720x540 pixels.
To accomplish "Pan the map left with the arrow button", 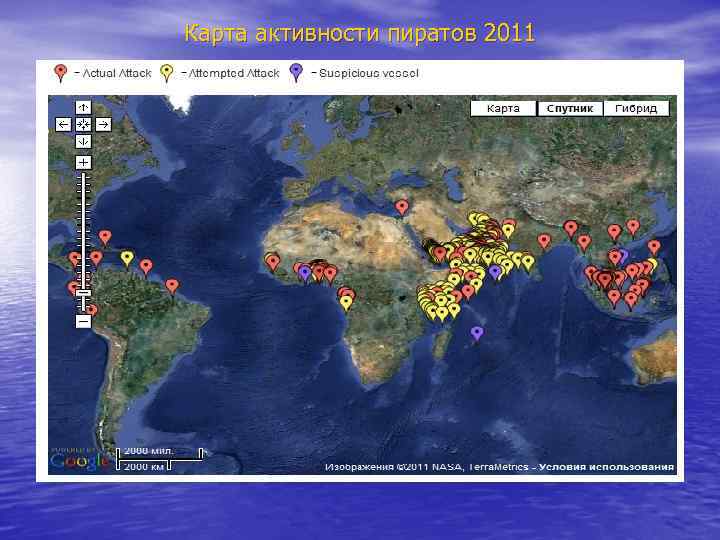I will tap(63, 124).
